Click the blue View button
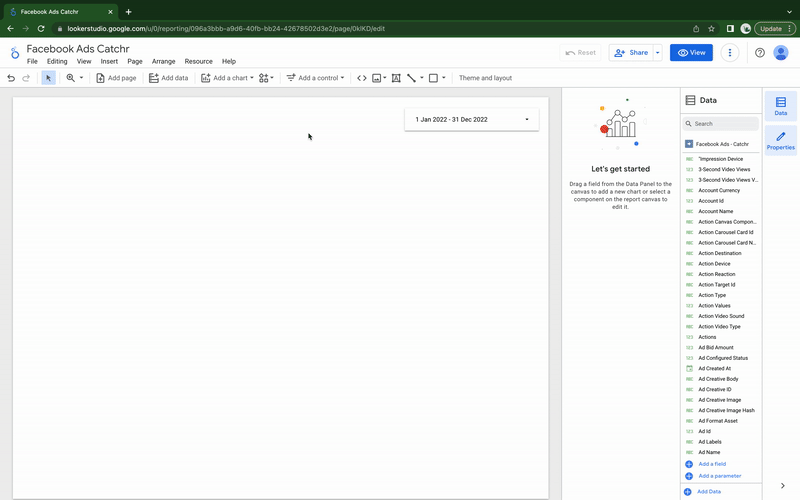Viewport: 800px width, 500px height. [x=691, y=53]
